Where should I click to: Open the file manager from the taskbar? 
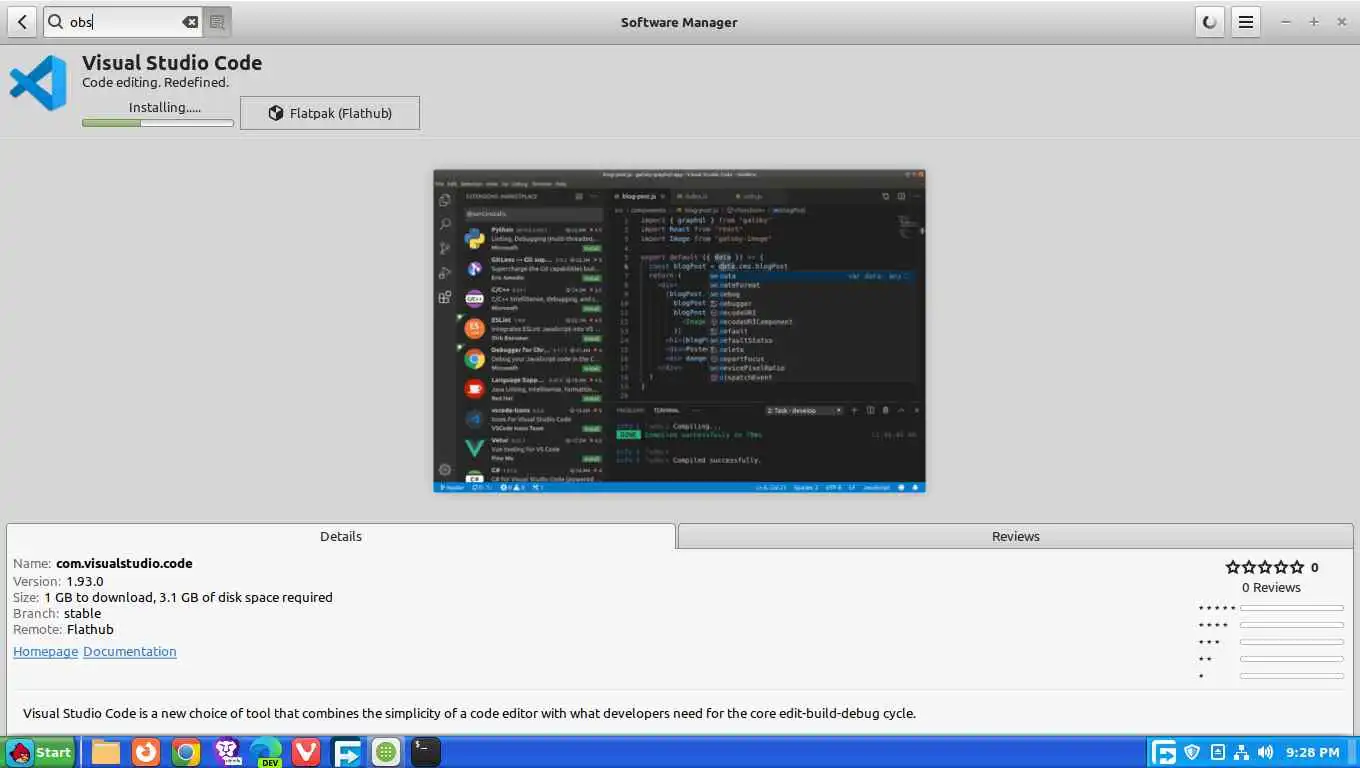pos(106,752)
